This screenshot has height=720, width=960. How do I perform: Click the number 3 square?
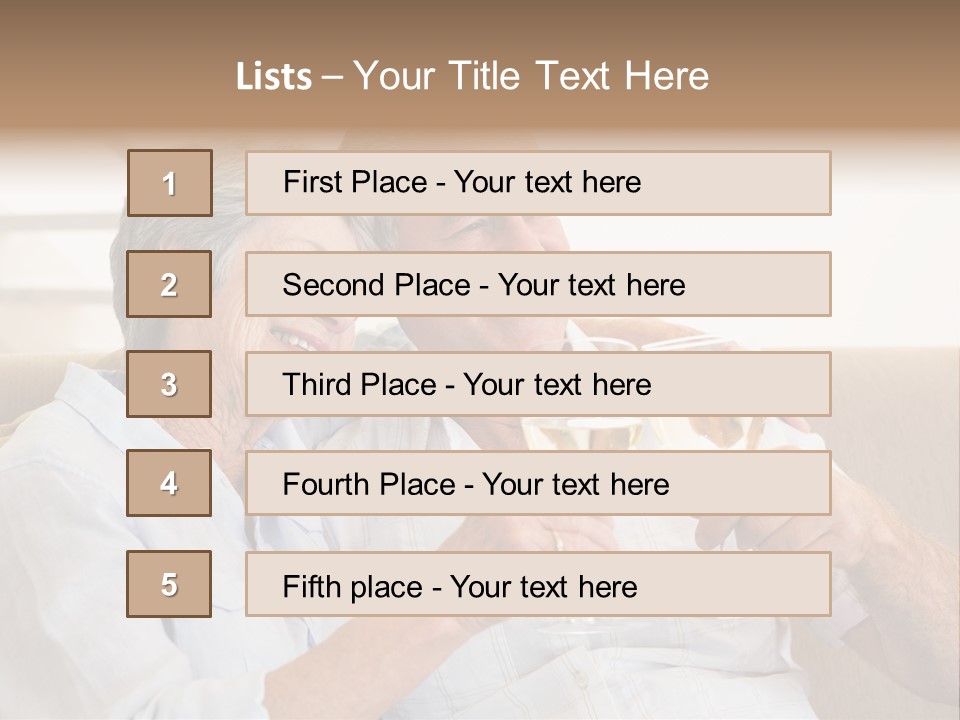click(x=169, y=384)
